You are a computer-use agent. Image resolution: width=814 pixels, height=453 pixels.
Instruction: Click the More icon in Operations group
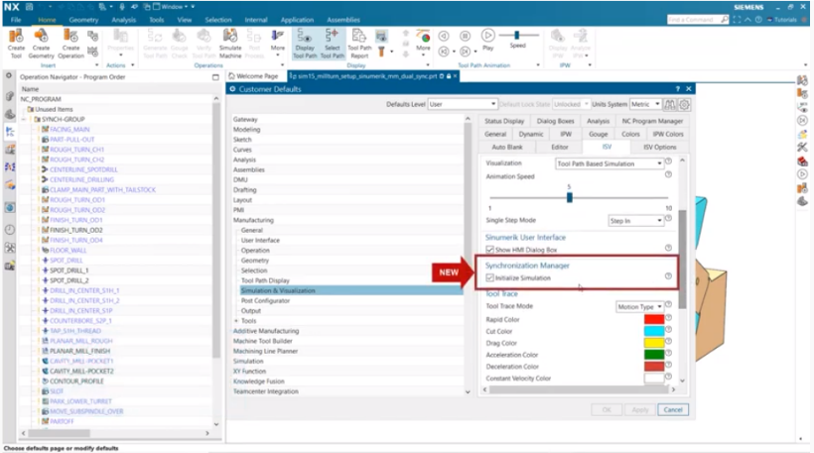tap(278, 40)
